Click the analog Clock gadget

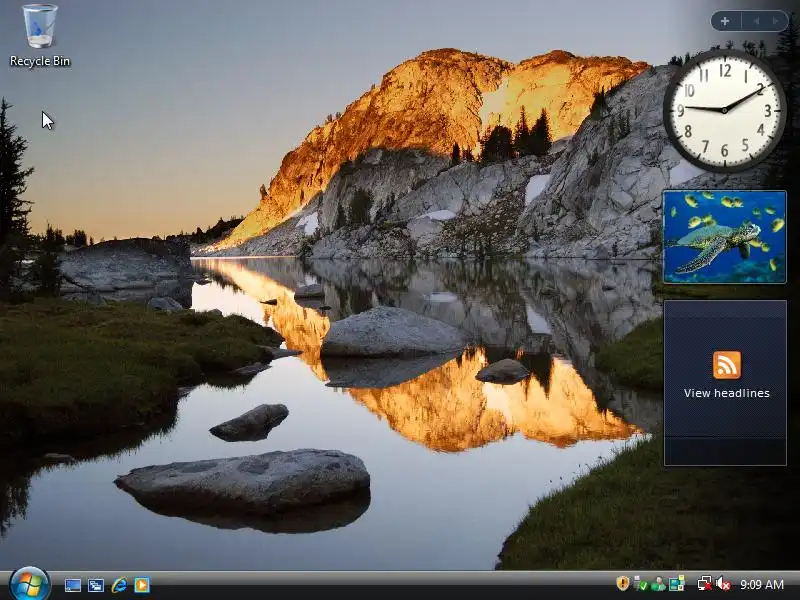(725, 110)
